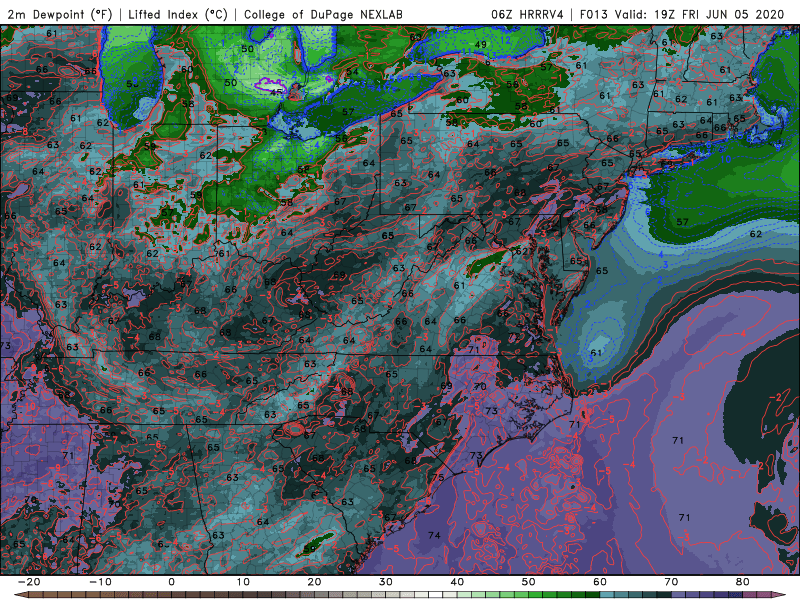This screenshot has height=600, width=800.
Task: Click the 80 label on color scale
Action: point(743,582)
